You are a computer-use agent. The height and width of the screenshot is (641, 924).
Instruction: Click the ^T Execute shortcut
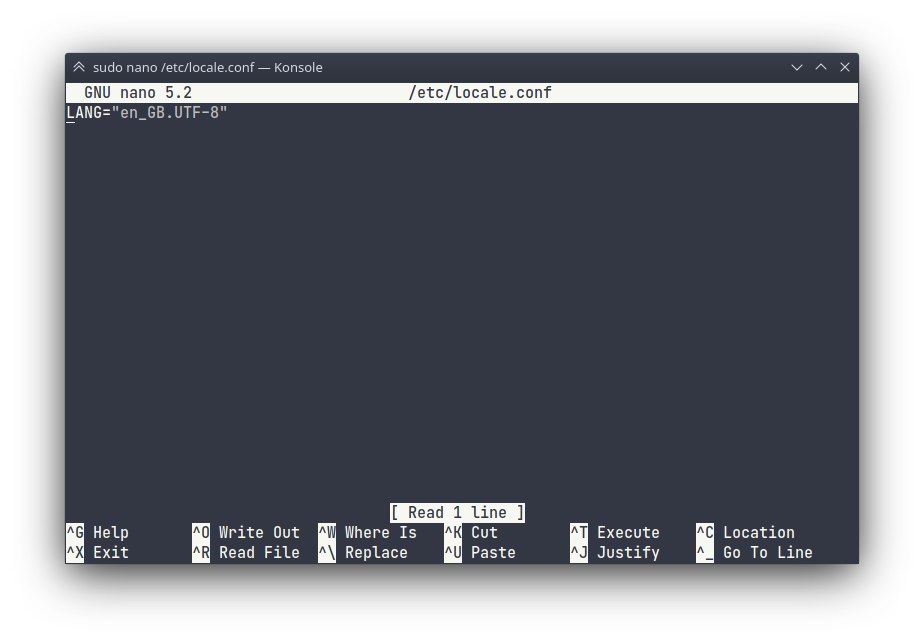[x=615, y=533]
